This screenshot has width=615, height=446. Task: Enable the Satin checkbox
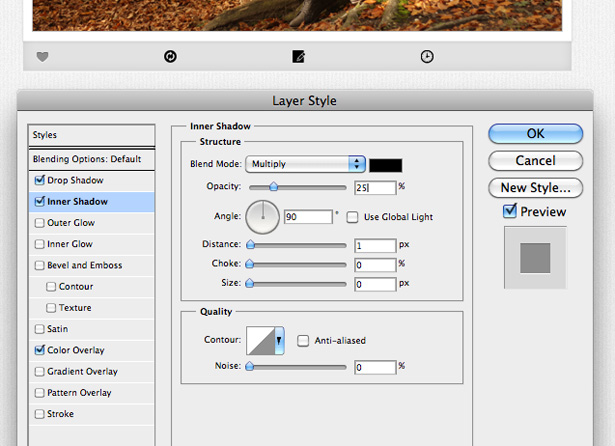(x=39, y=329)
